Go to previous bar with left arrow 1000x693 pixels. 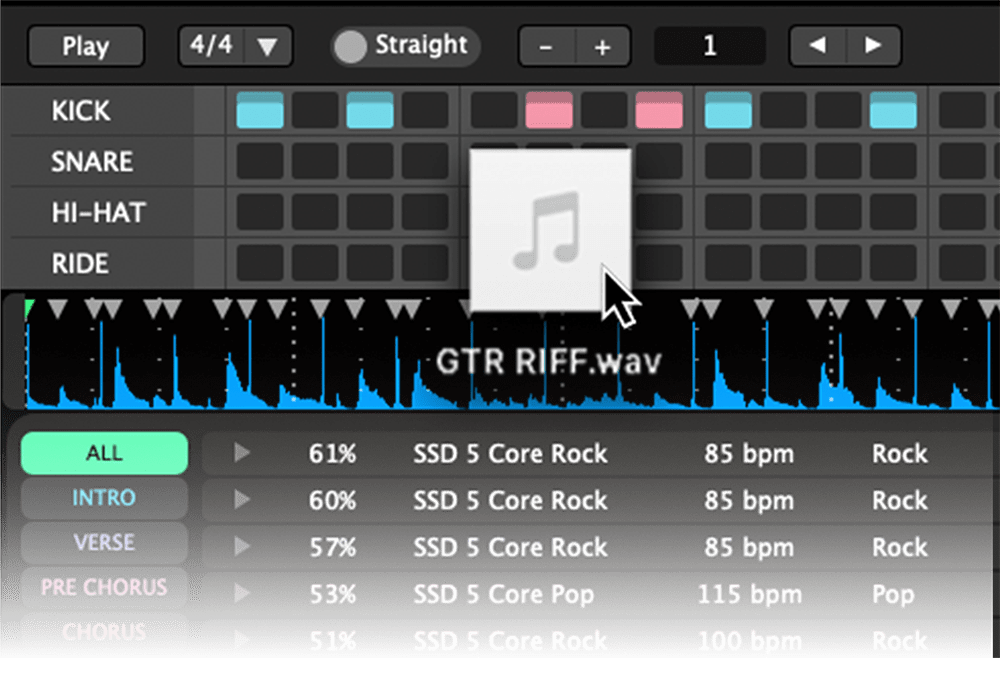click(817, 46)
